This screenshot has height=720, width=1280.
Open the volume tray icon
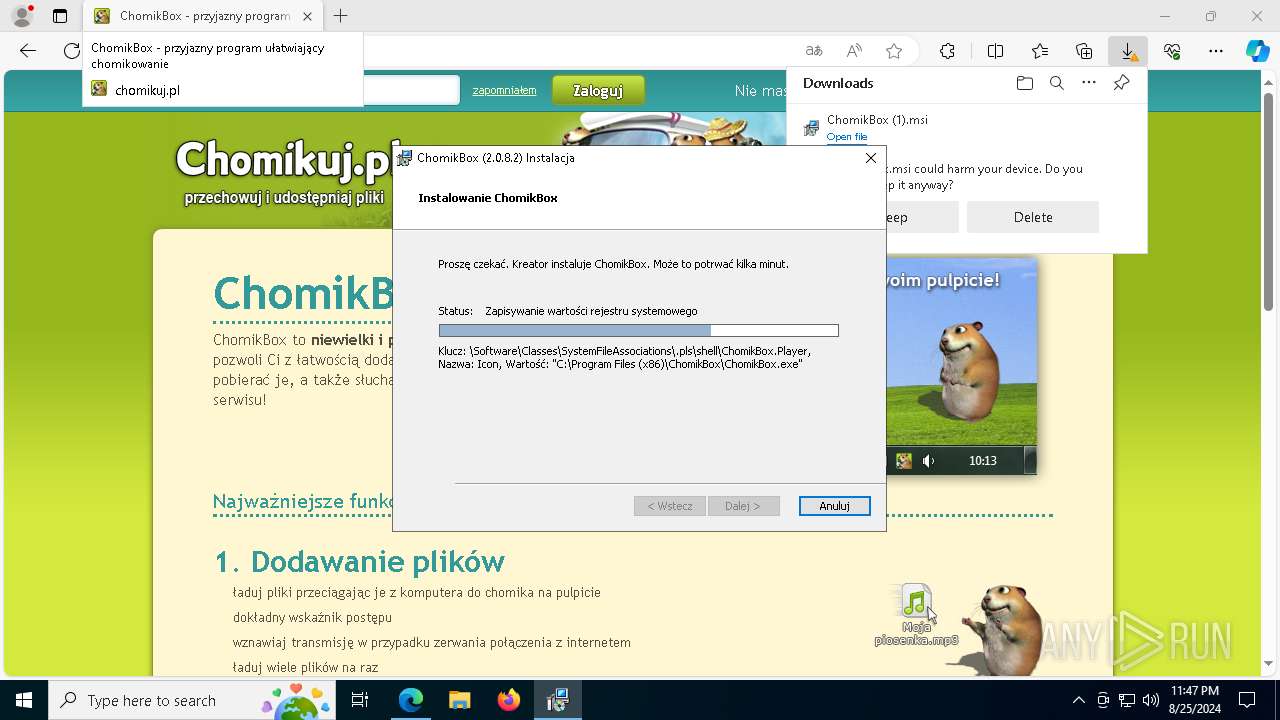1151,700
